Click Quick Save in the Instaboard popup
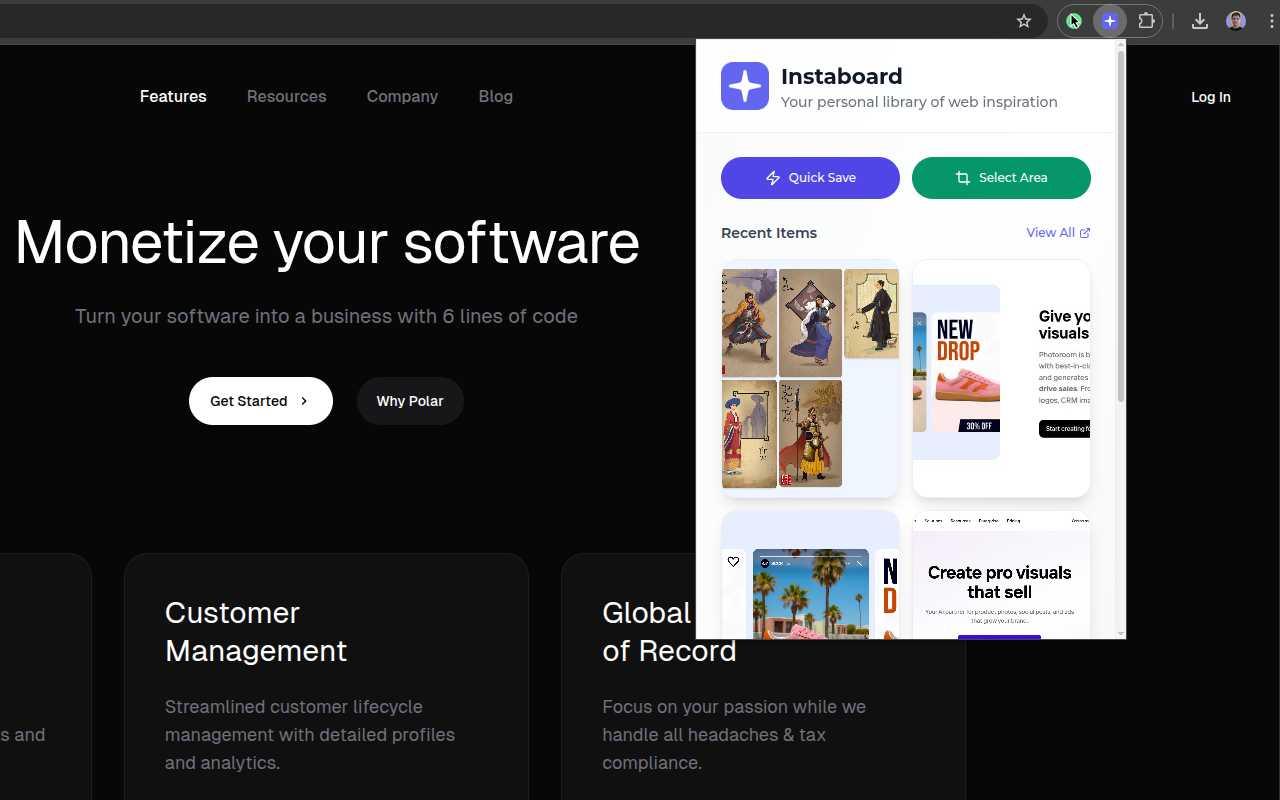The width and height of the screenshot is (1280, 800). tap(810, 177)
